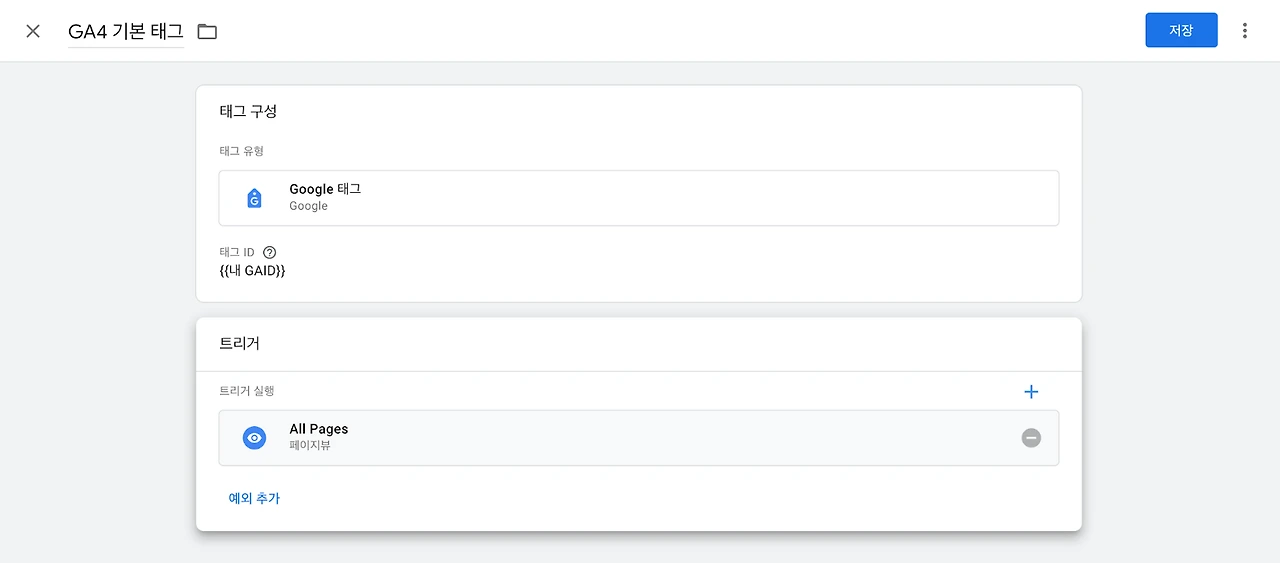Remove All Pages trigger with minus icon

point(1031,438)
